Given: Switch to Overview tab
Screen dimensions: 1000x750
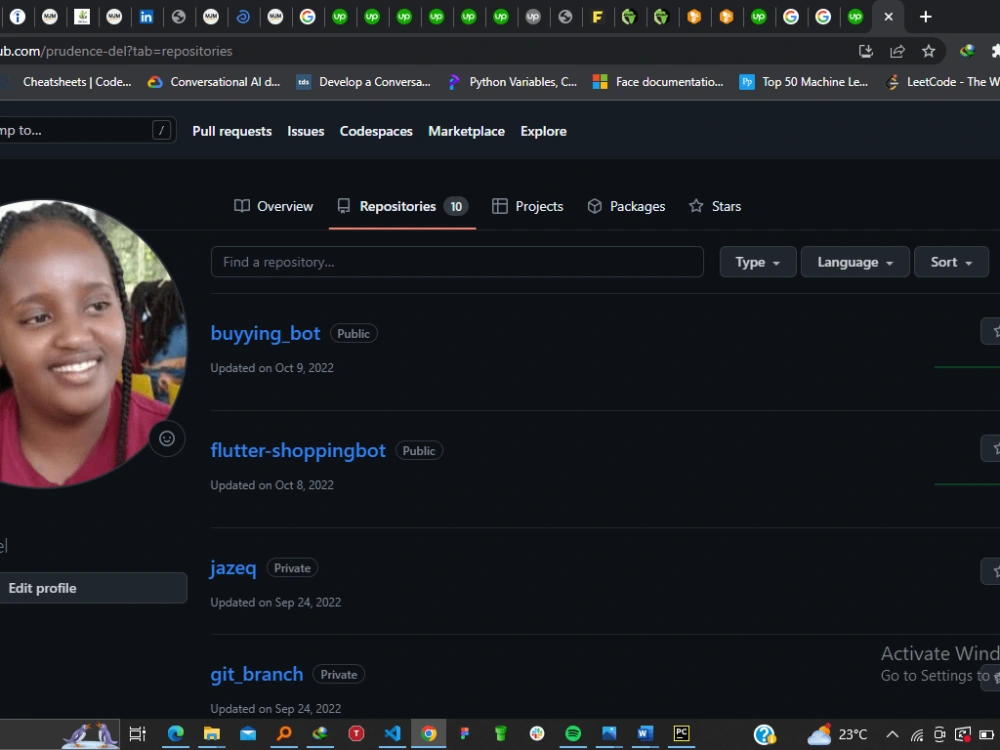Looking at the screenshot, I should tap(274, 206).
